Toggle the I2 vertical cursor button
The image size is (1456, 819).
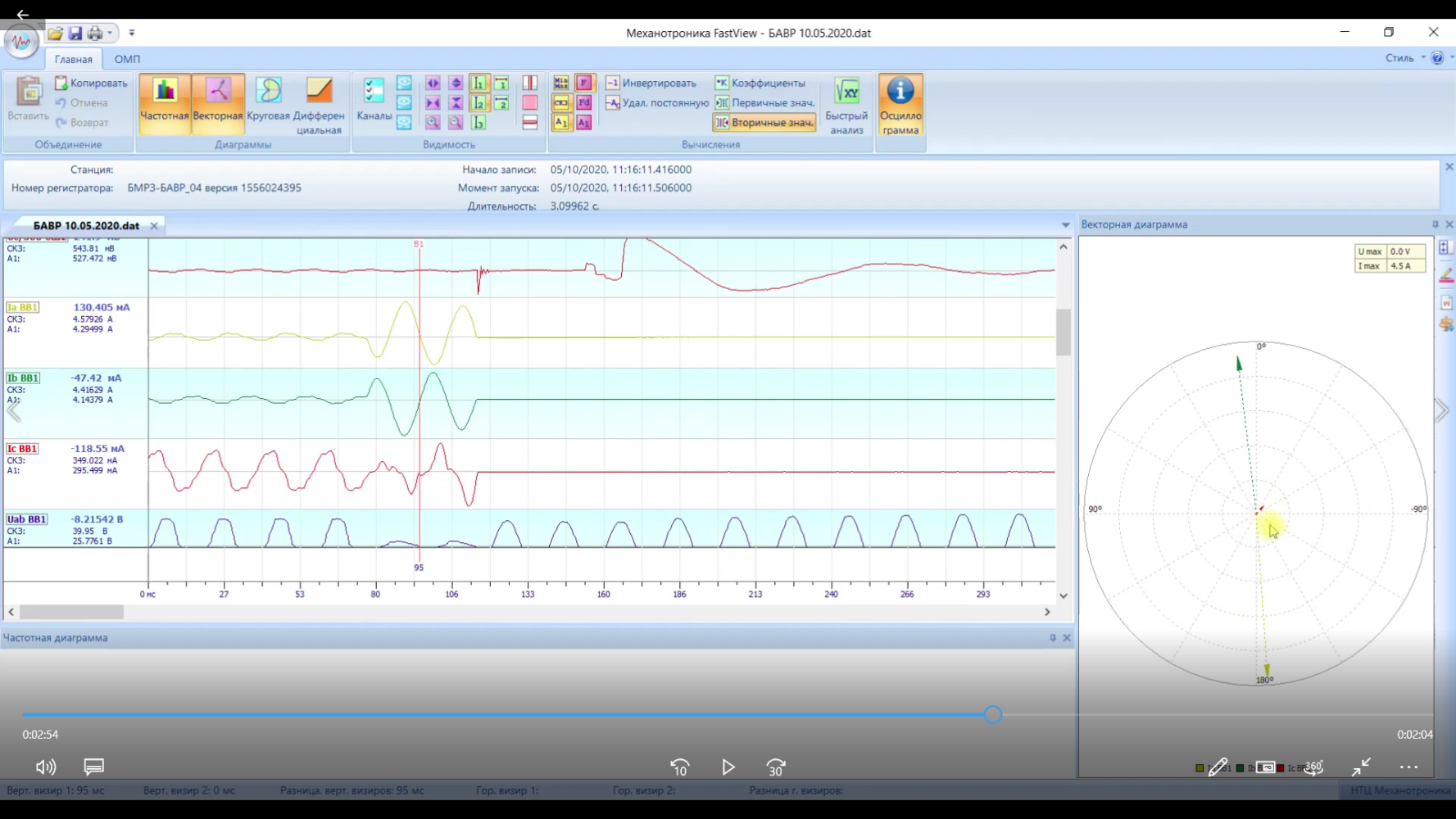pyautogui.click(x=479, y=102)
